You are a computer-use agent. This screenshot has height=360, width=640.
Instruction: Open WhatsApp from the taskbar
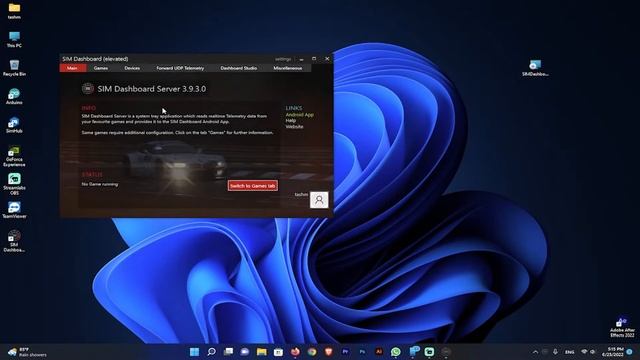[396, 351]
